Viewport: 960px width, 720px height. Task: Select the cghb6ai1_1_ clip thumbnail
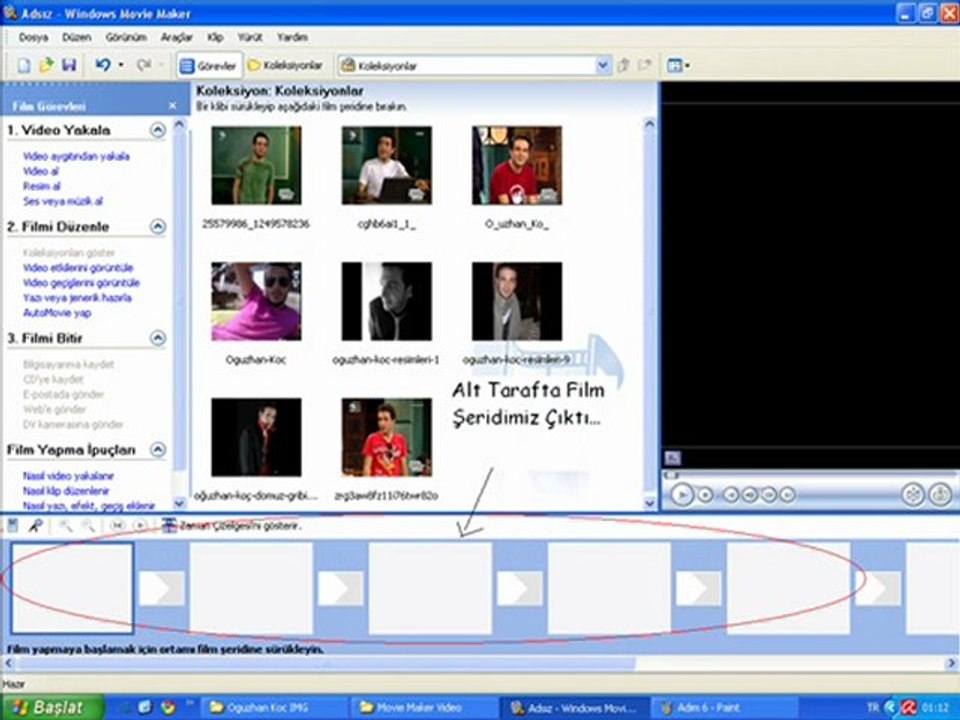386,165
